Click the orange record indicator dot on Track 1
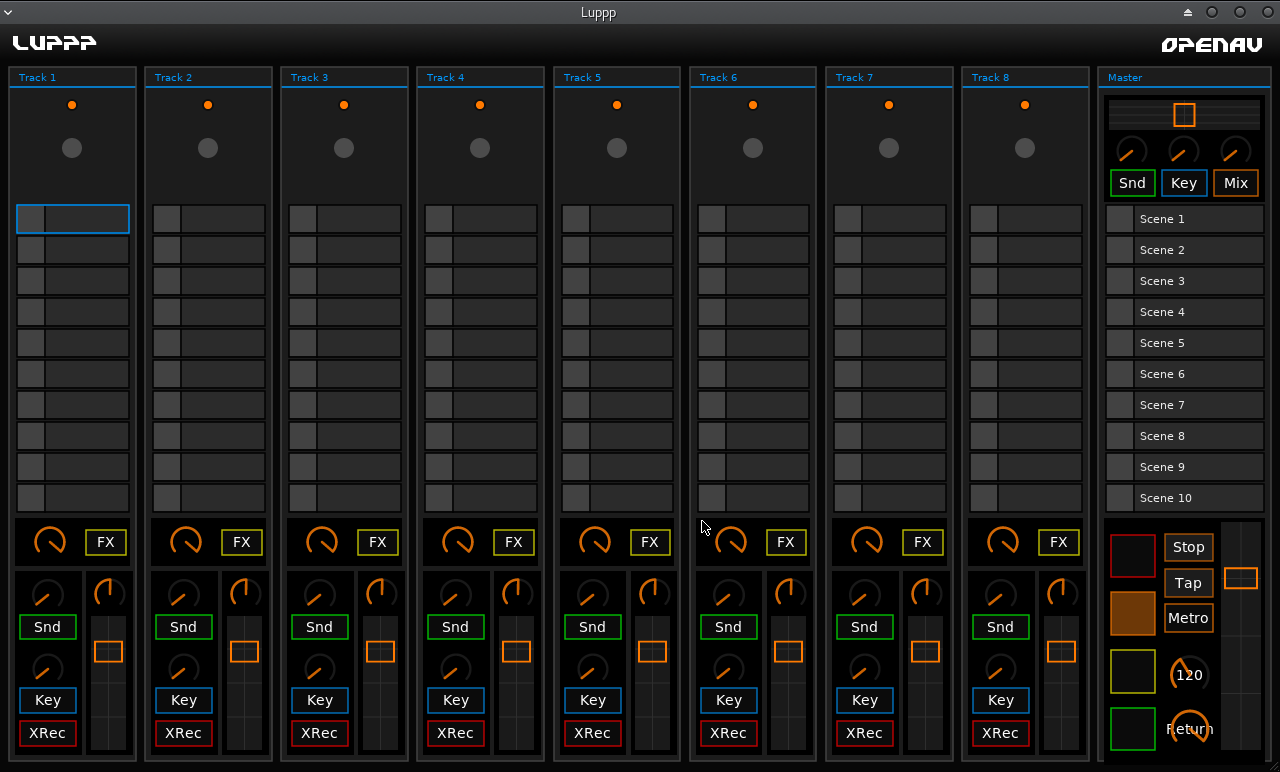This screenshot has height=772, width=1280. (71, 104)
